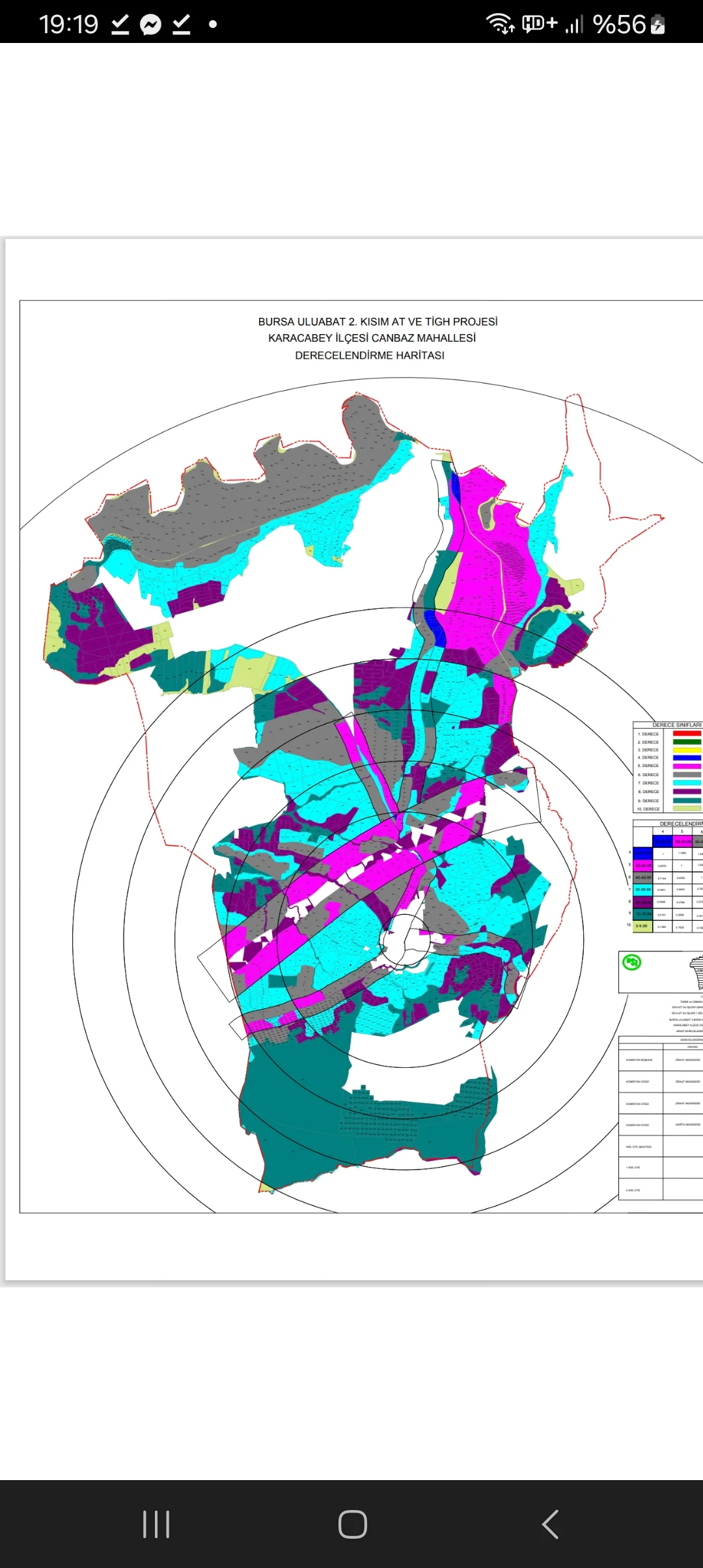The height and width of the screenshot is (1568, 703).
Task: Click the red 1. DERECE legend swatch
Action: (x=686, y=734)
